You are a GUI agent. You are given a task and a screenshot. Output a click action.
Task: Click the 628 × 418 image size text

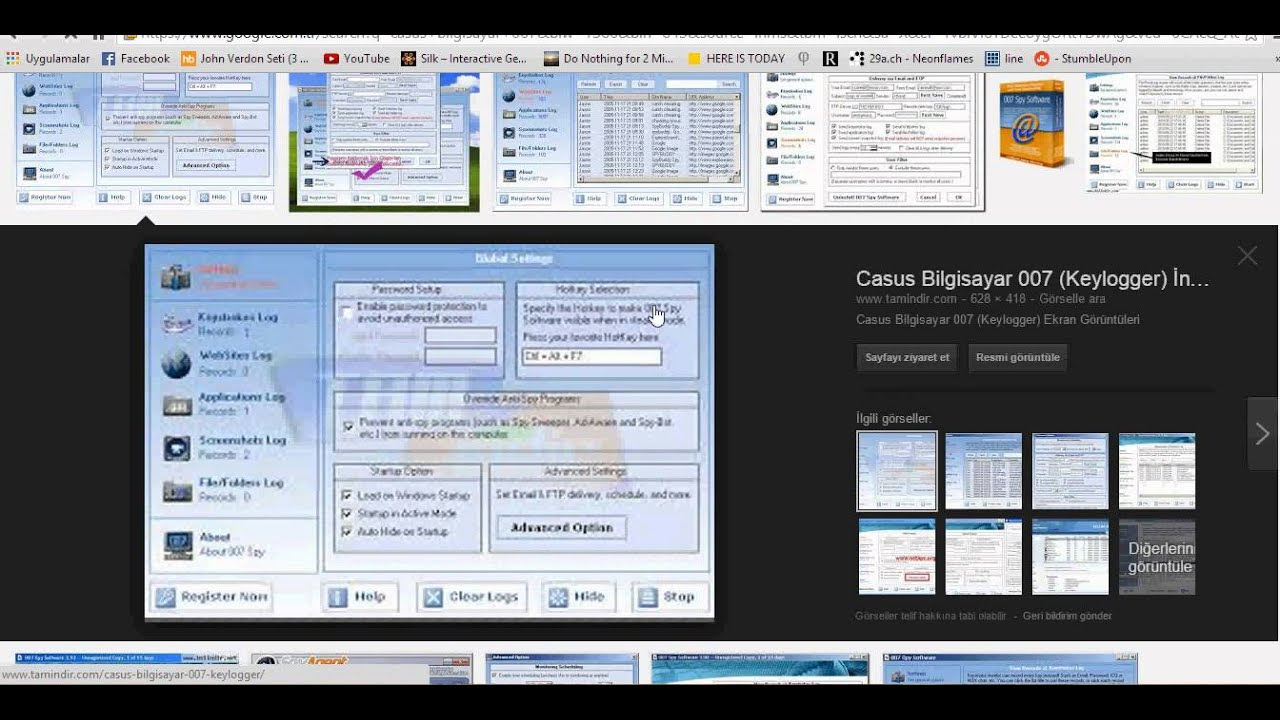pyautogui.click(x=996, y=299)
